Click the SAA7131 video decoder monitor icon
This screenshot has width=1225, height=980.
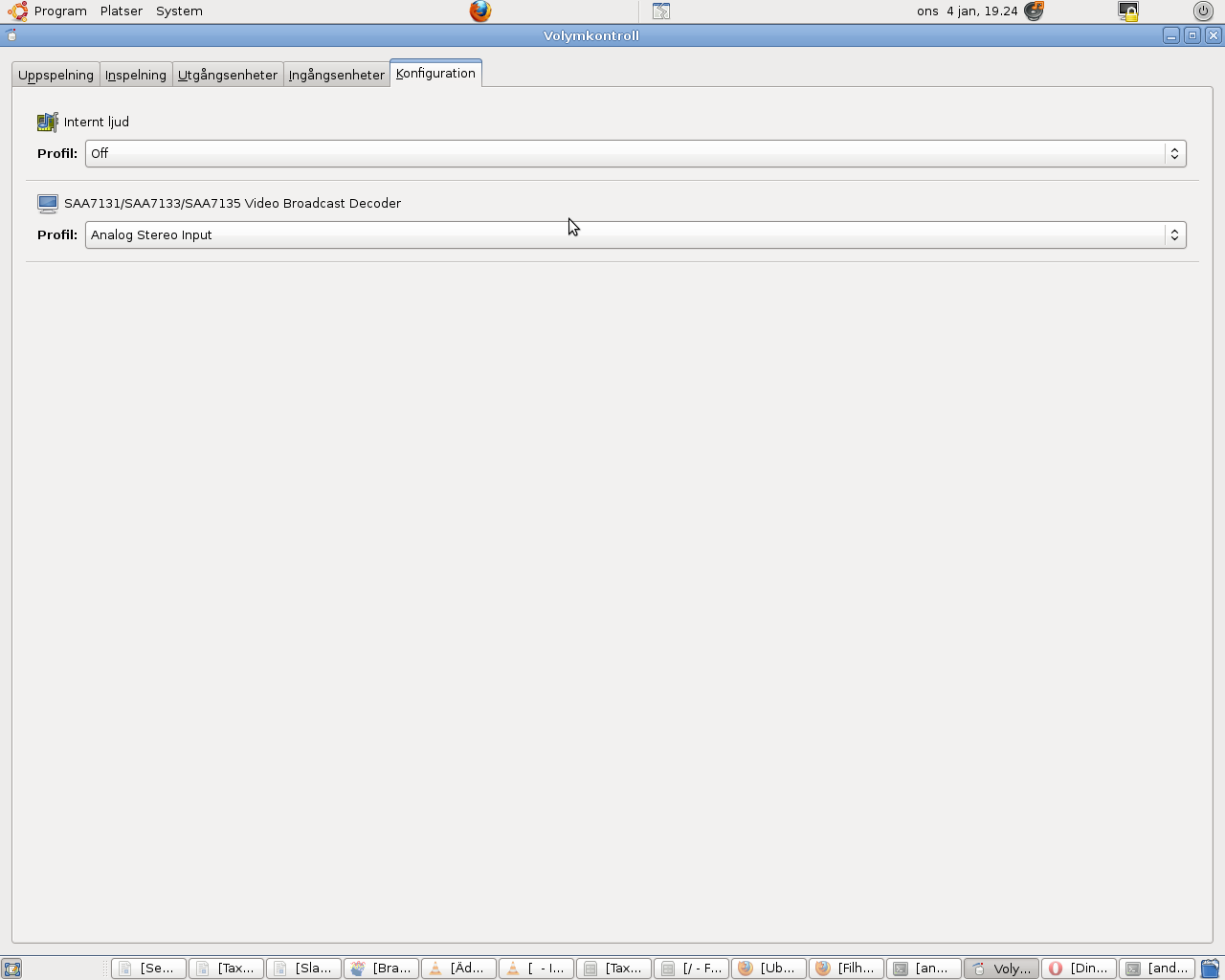[48, 203]
